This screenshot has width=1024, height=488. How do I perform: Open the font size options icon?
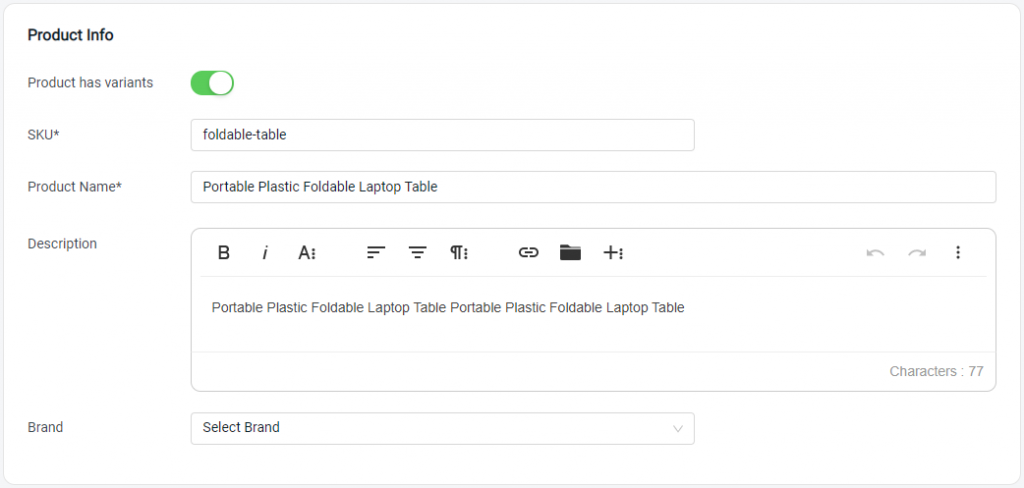tap(307, 253)
